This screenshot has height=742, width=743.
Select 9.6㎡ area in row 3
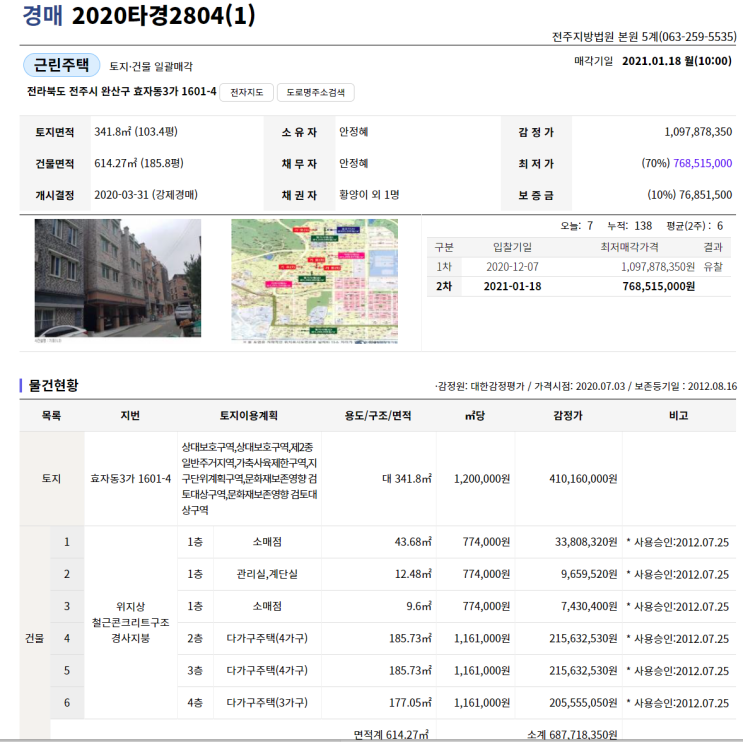click(419, 606)
